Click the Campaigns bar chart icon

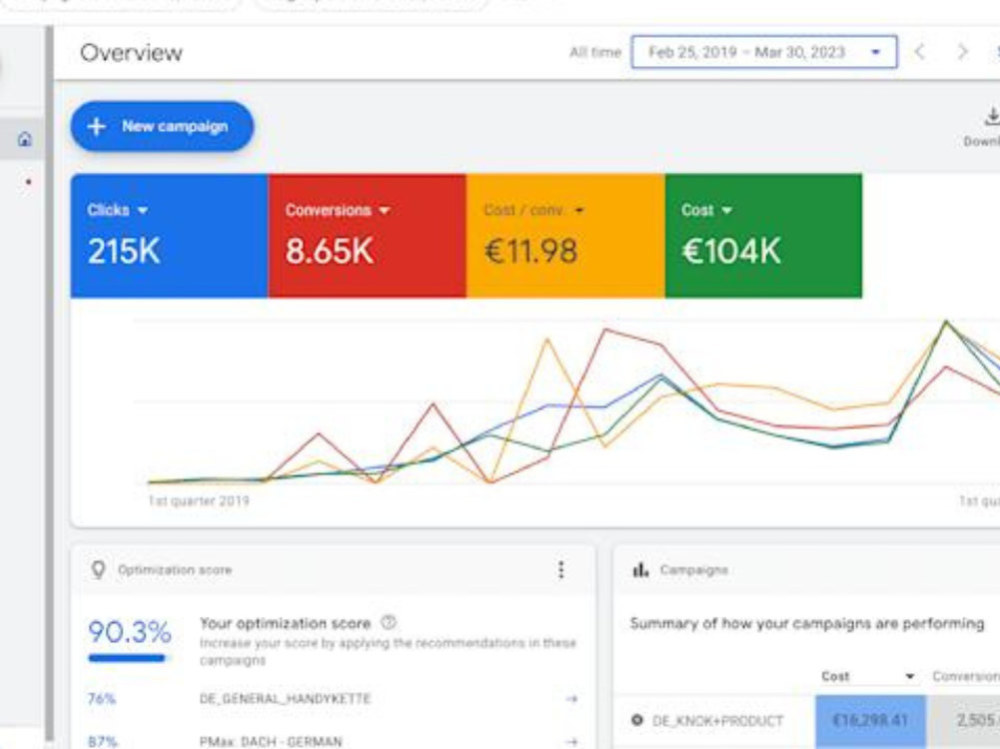click(x=640, y=570)
